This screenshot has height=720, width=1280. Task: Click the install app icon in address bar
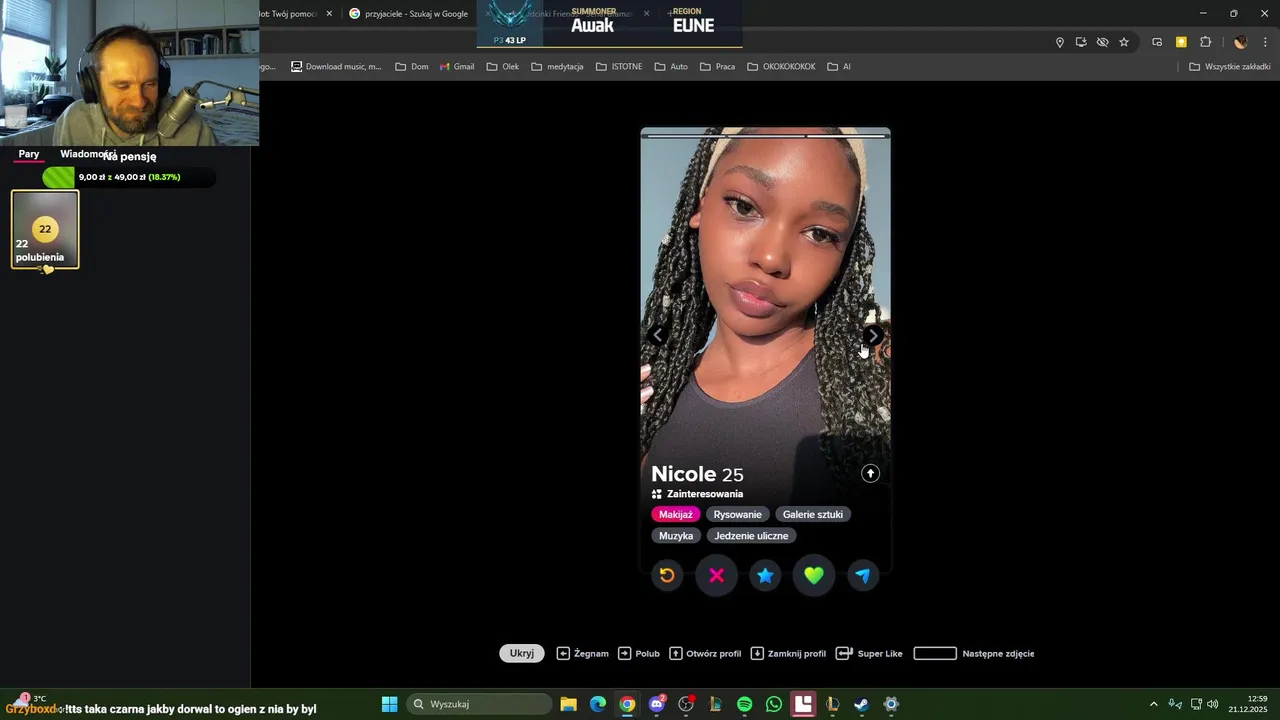1081,42
